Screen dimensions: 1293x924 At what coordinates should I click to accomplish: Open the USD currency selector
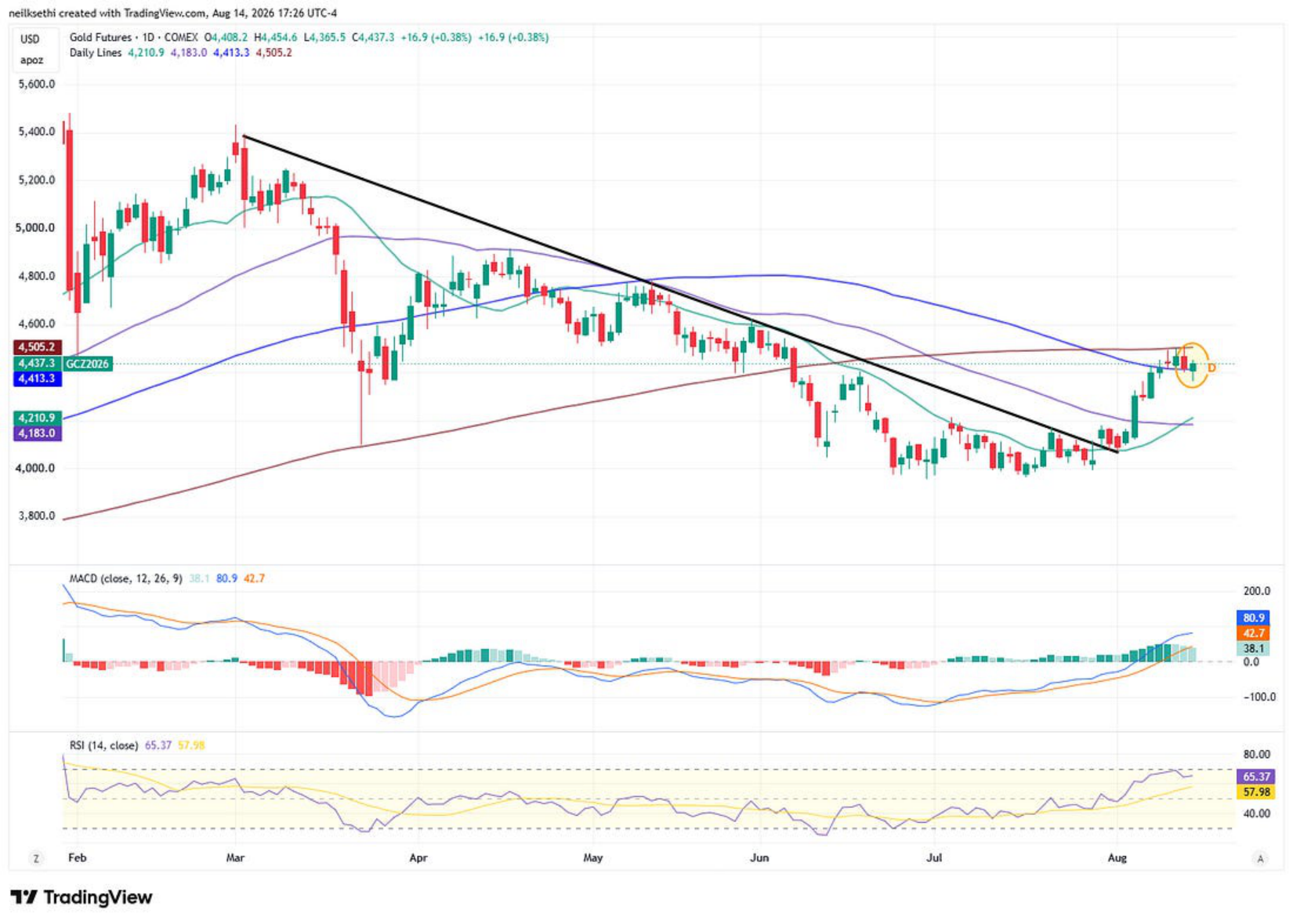point(30,39)
